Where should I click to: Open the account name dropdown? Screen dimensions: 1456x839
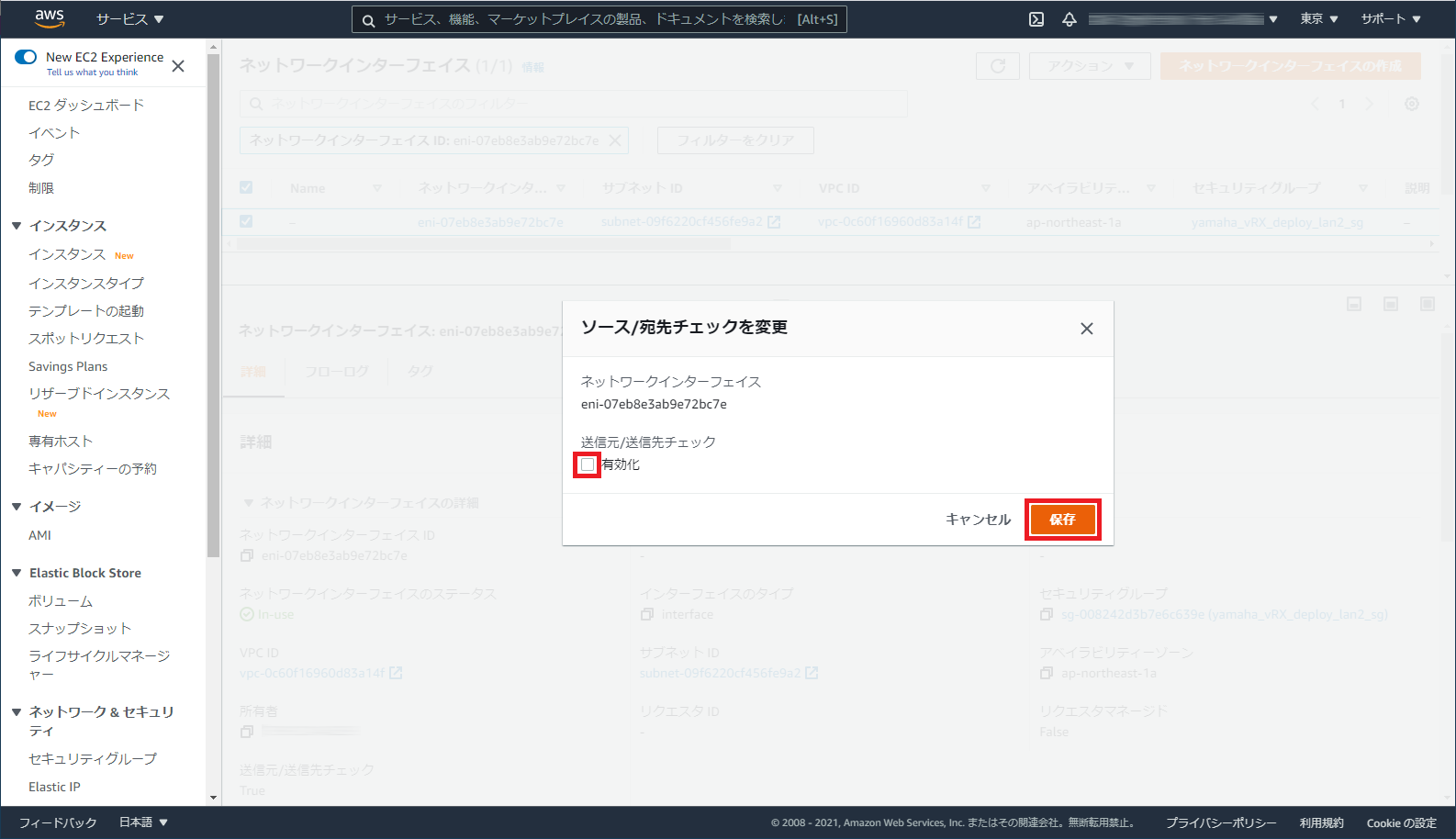(1183, 19)
